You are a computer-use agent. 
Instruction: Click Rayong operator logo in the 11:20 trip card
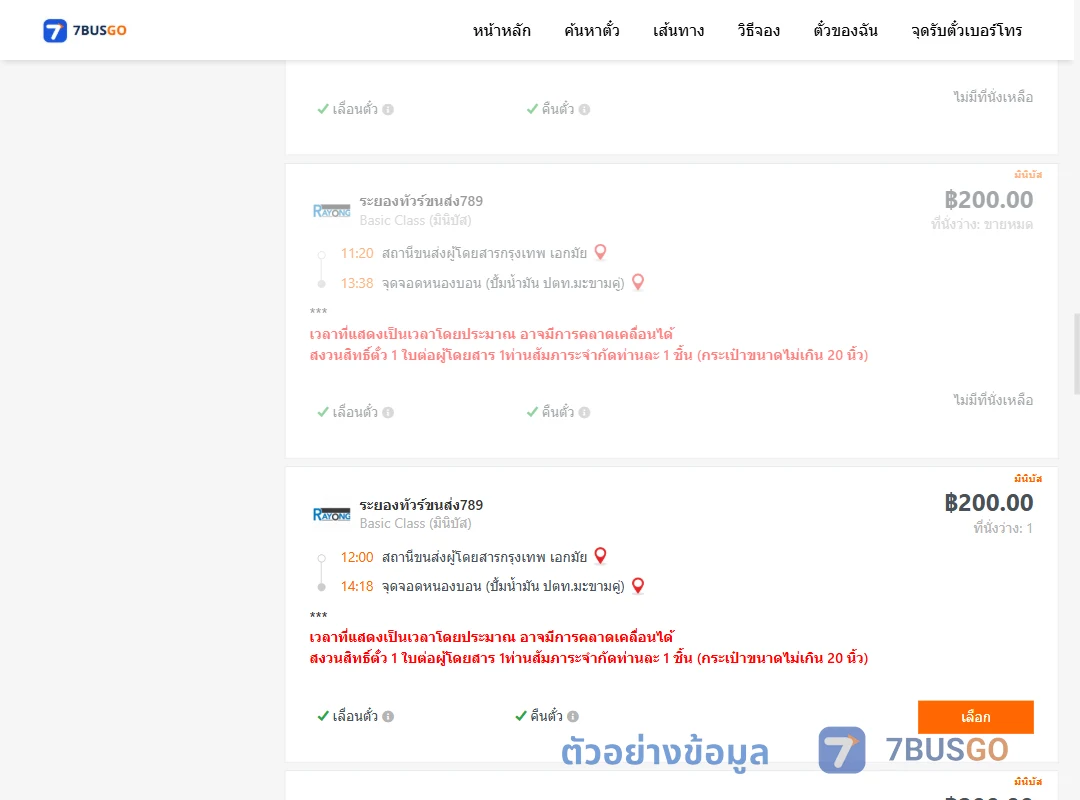[x=331, y=211]
